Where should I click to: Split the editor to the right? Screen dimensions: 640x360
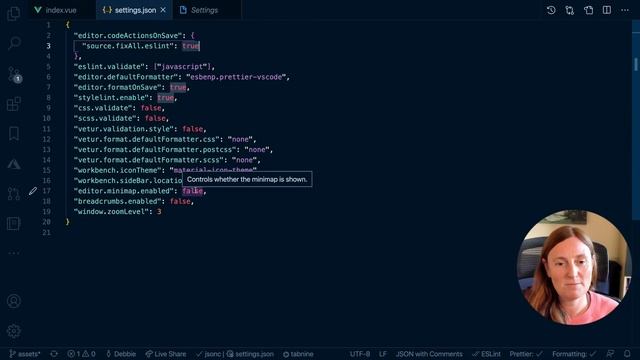607,10
